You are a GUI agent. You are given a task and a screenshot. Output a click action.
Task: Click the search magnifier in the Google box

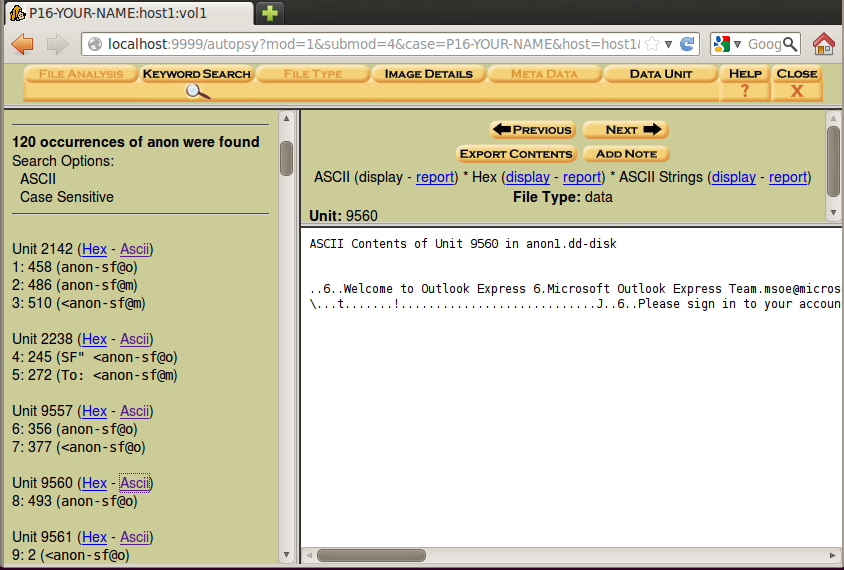click(790, 44)
